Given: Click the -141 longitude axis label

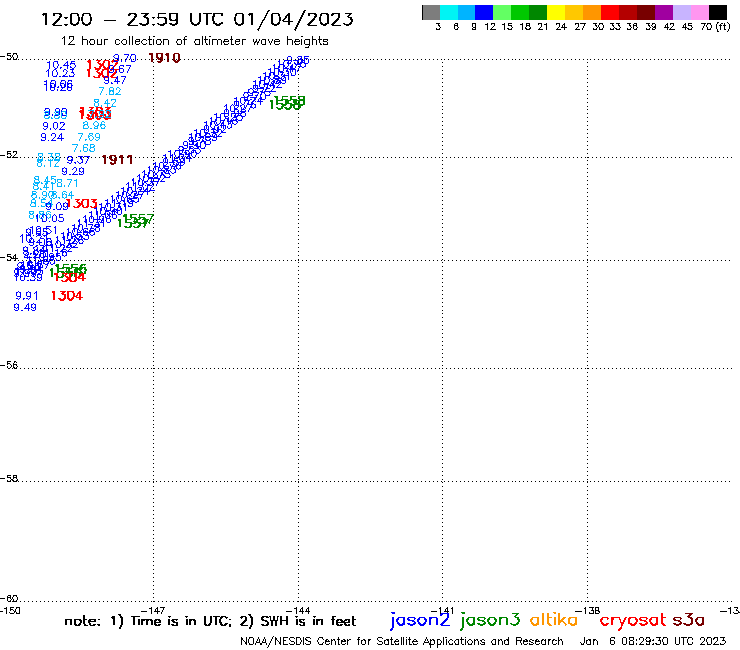Looking at the screenshot, I should pyautogui.click(x=442, y=610).
